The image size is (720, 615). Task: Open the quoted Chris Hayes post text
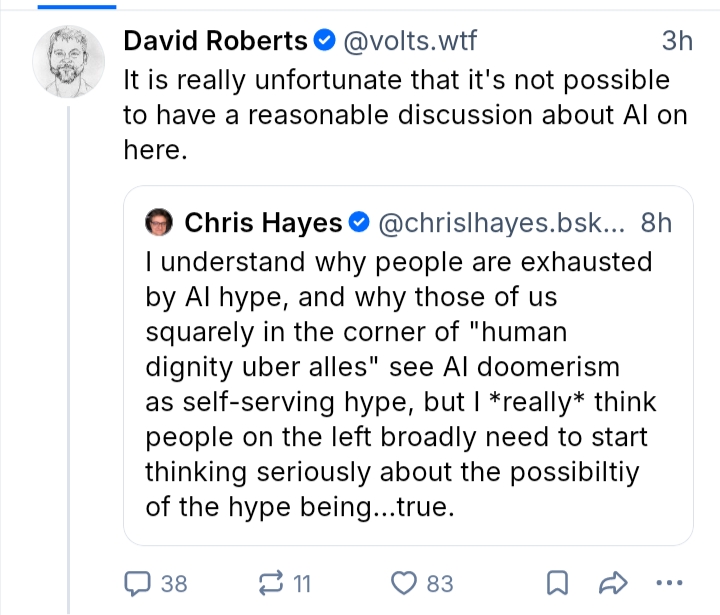click(x=400, y=383)
